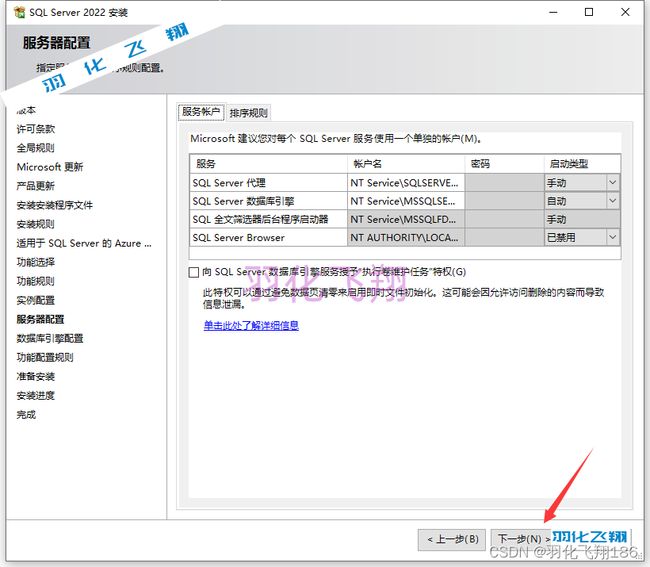Select 产品更新 step in sidebar

click(x=36, y=186)
